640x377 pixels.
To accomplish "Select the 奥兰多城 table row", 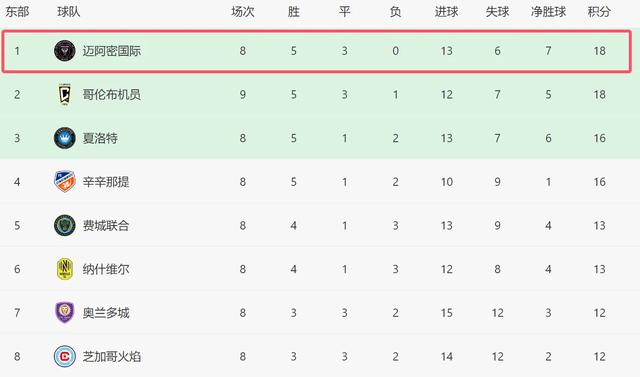I will tap(320, 313).
